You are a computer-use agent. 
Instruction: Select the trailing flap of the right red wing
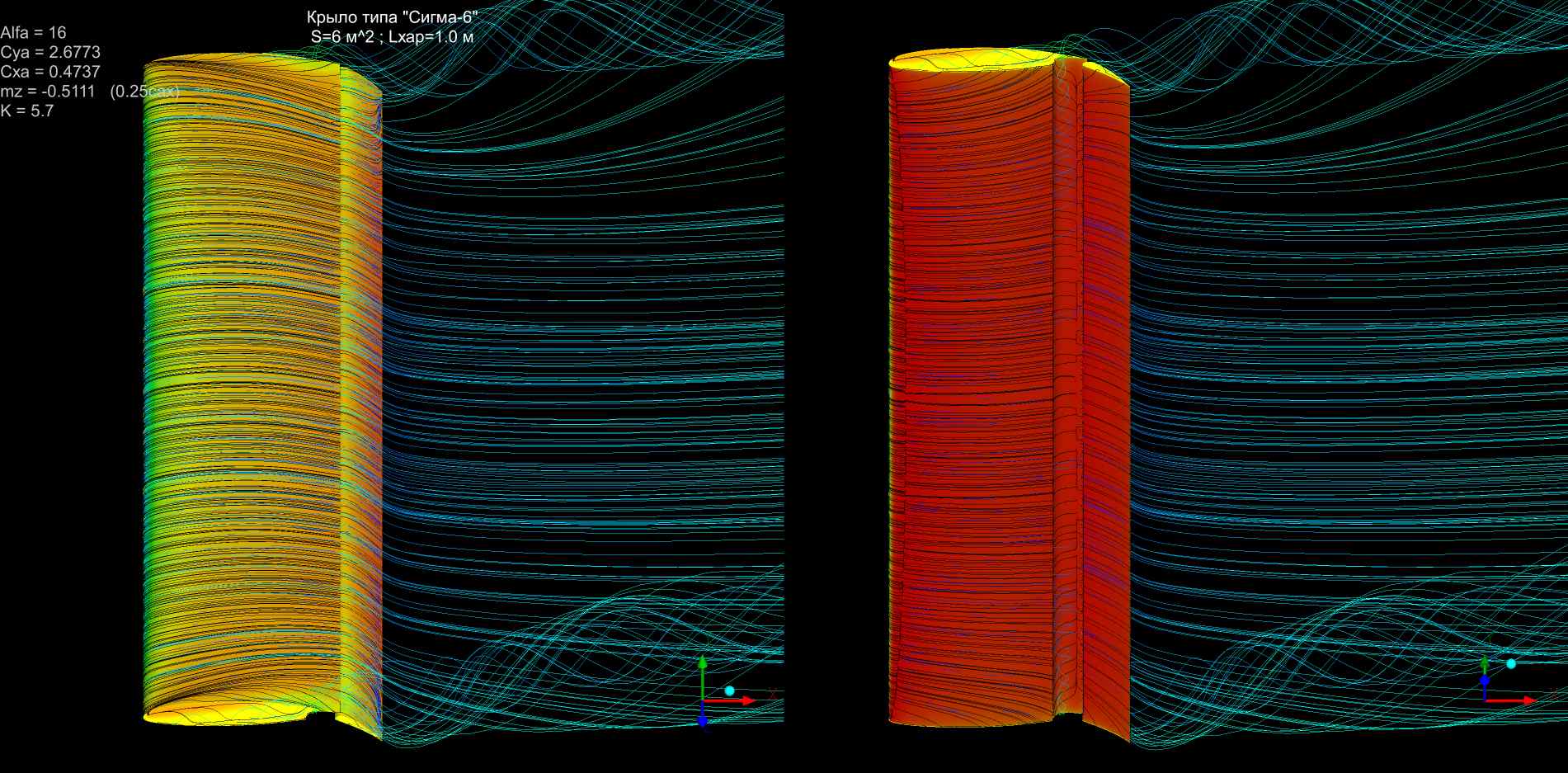(x=1105, y=396)
